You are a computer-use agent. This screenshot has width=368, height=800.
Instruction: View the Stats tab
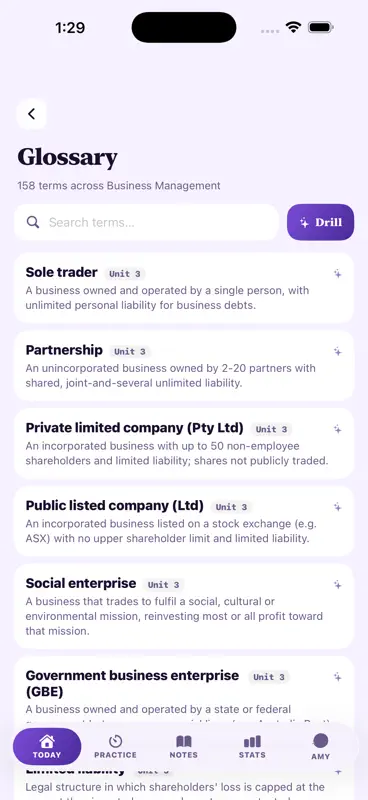coord(252,747)
